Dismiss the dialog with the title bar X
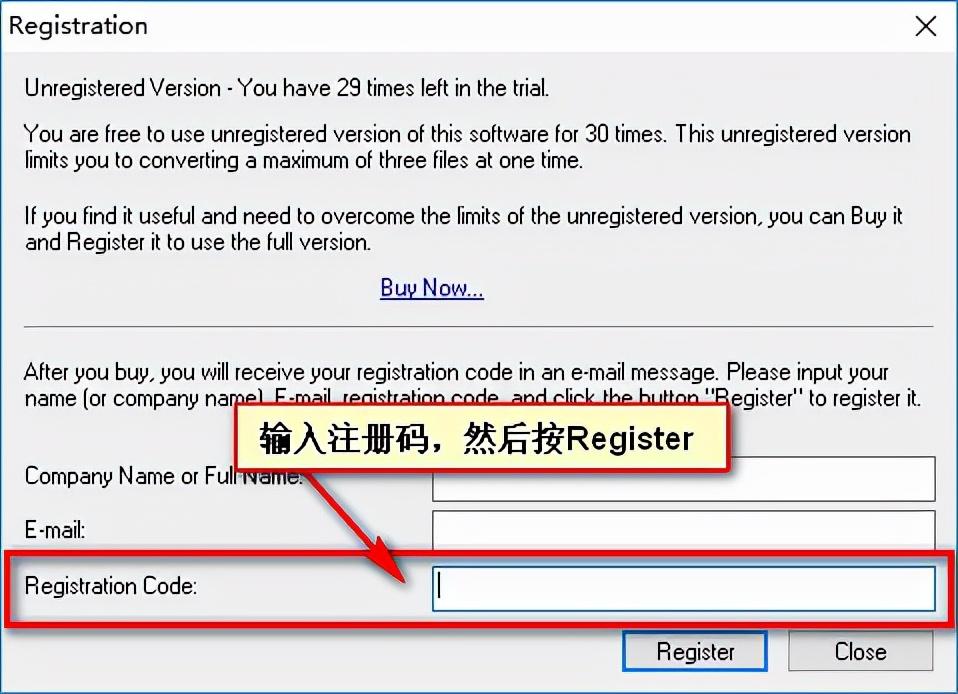The width and height of the screenshot is (958, 694). click(926, 26)
